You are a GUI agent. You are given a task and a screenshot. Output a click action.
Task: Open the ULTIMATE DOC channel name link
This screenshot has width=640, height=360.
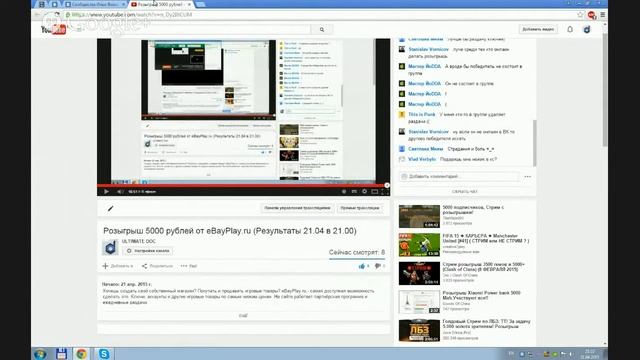[x=139, y=241]
